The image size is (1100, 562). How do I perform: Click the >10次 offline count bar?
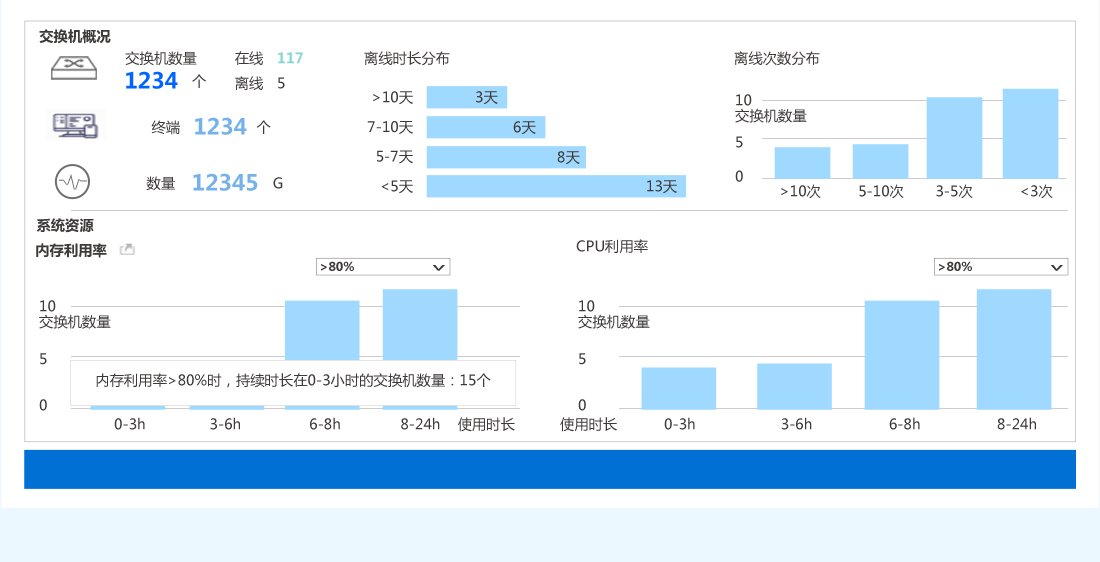click(802, 162)
